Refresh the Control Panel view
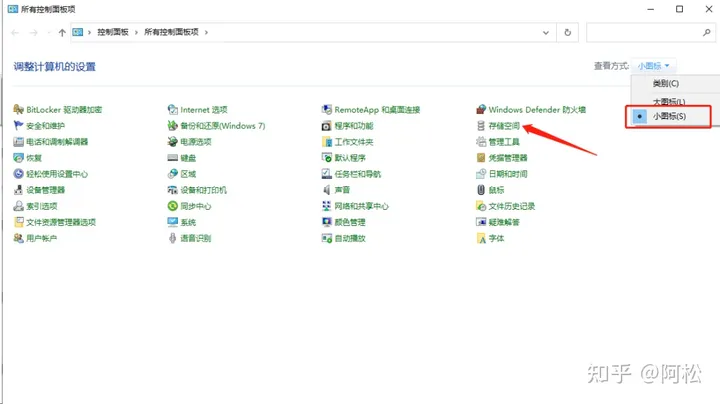This screenshot has width=720, height=404. (x=568, y=33)
